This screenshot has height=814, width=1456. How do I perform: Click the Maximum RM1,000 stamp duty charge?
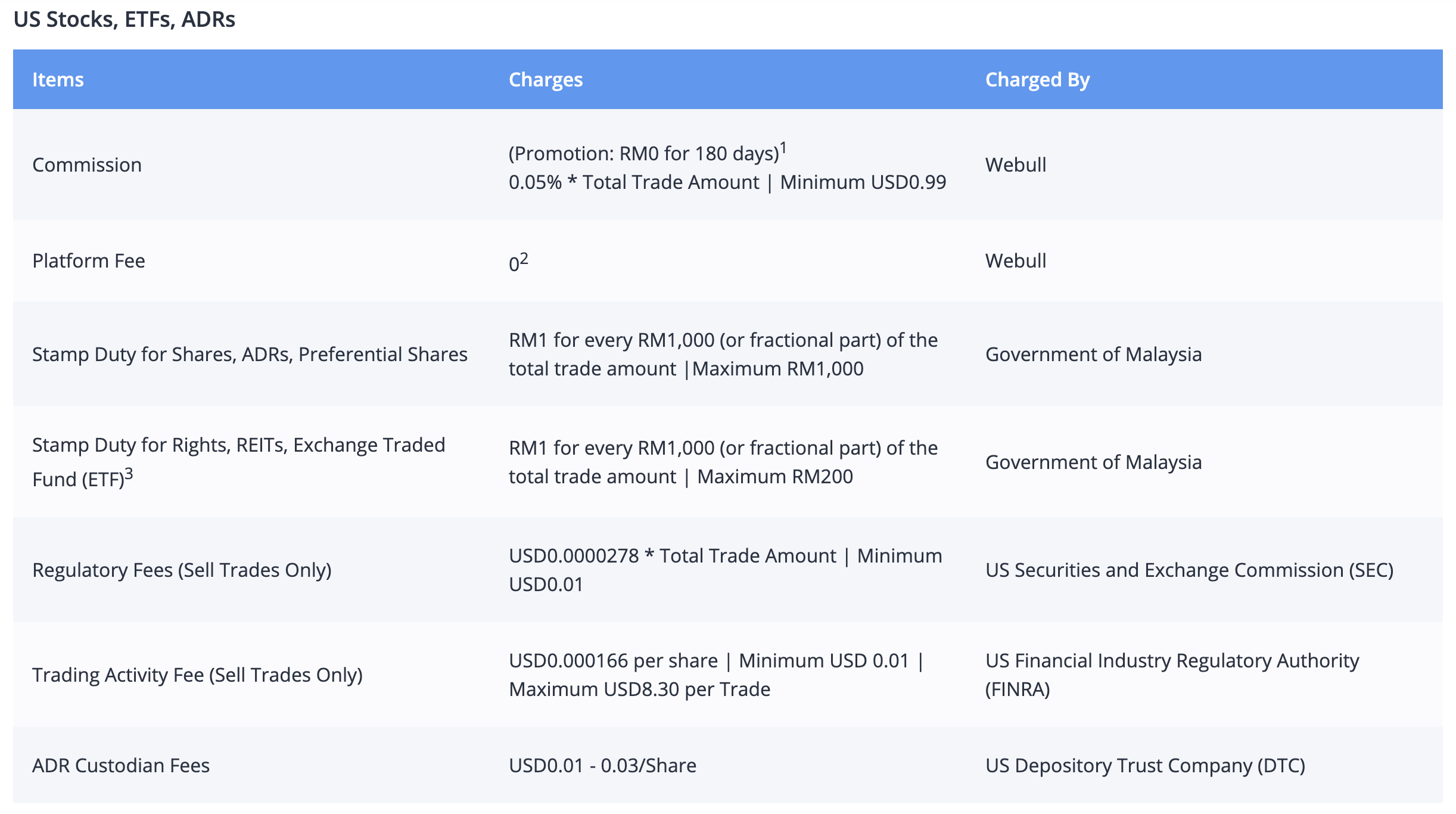[777, 369]
